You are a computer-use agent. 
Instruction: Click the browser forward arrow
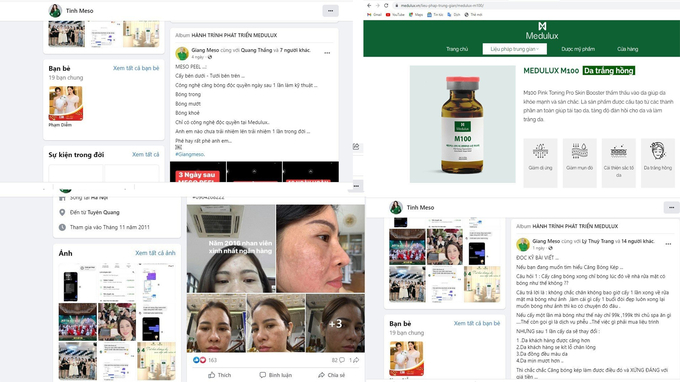click(377, 5)
